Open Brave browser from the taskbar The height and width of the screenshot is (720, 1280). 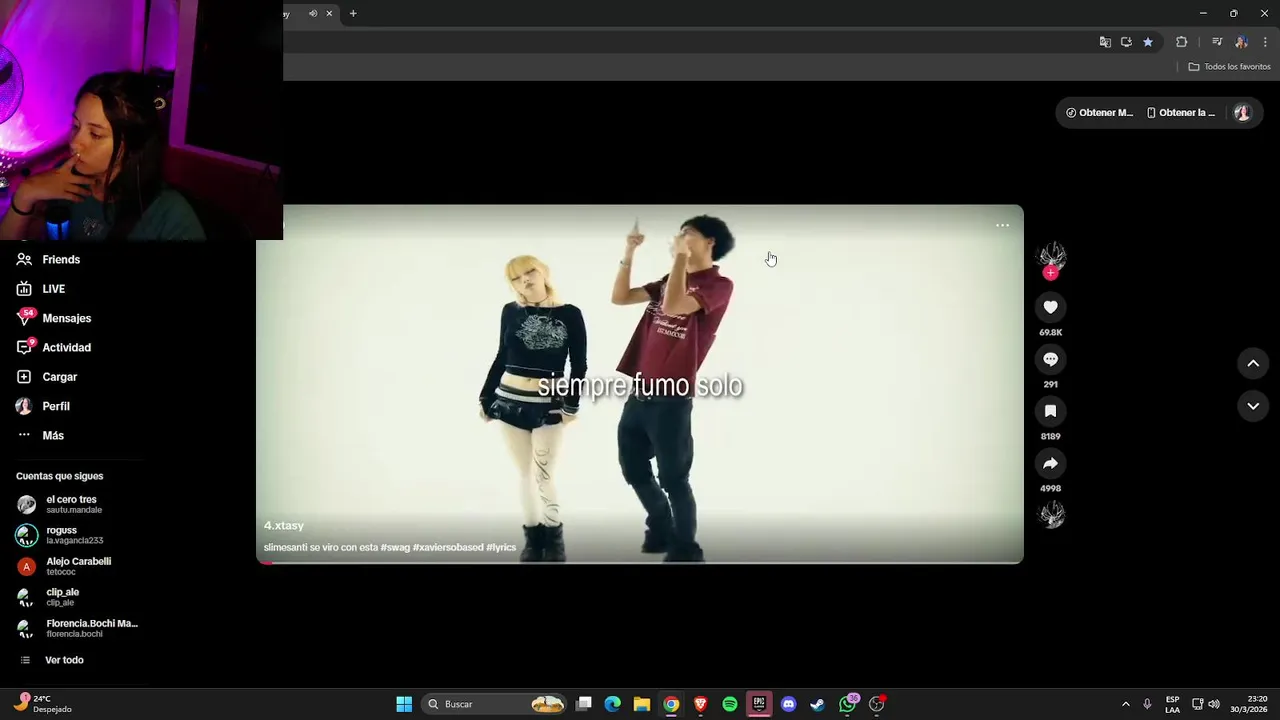click(x=701, y=704)
